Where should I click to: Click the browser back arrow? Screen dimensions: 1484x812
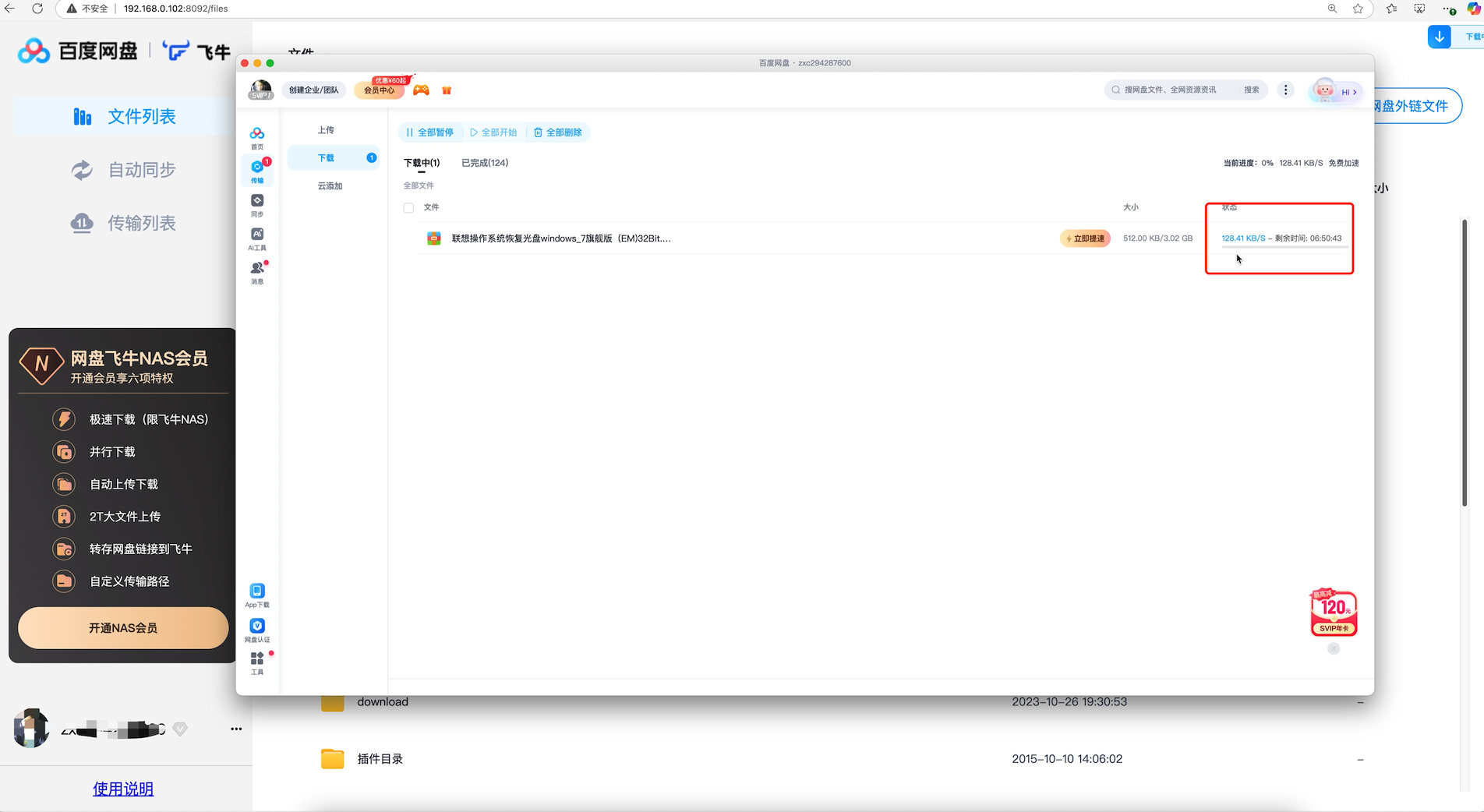pyautogui.click(x=10, y=9)
